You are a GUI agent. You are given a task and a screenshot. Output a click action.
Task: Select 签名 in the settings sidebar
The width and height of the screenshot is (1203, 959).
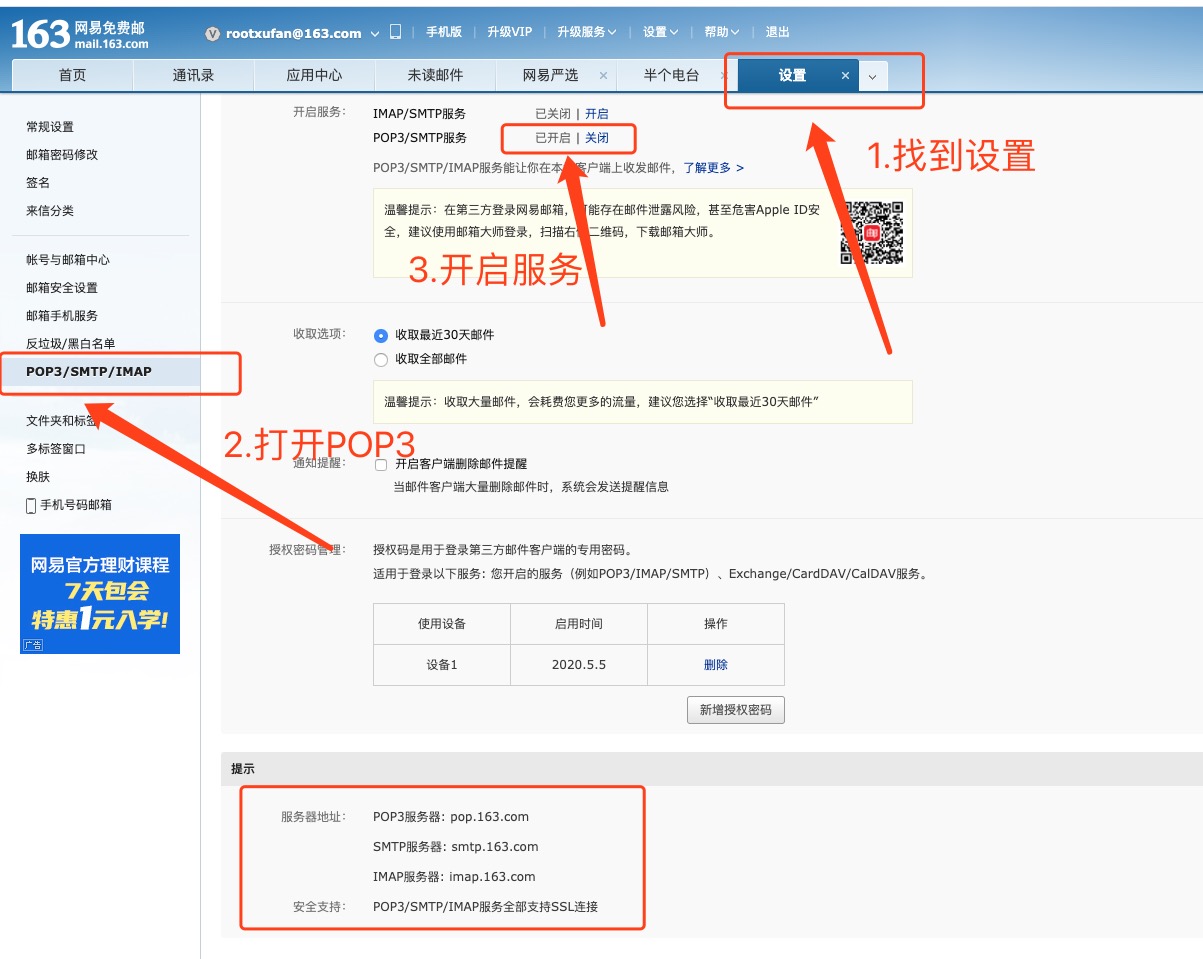(x=38, y=183)
